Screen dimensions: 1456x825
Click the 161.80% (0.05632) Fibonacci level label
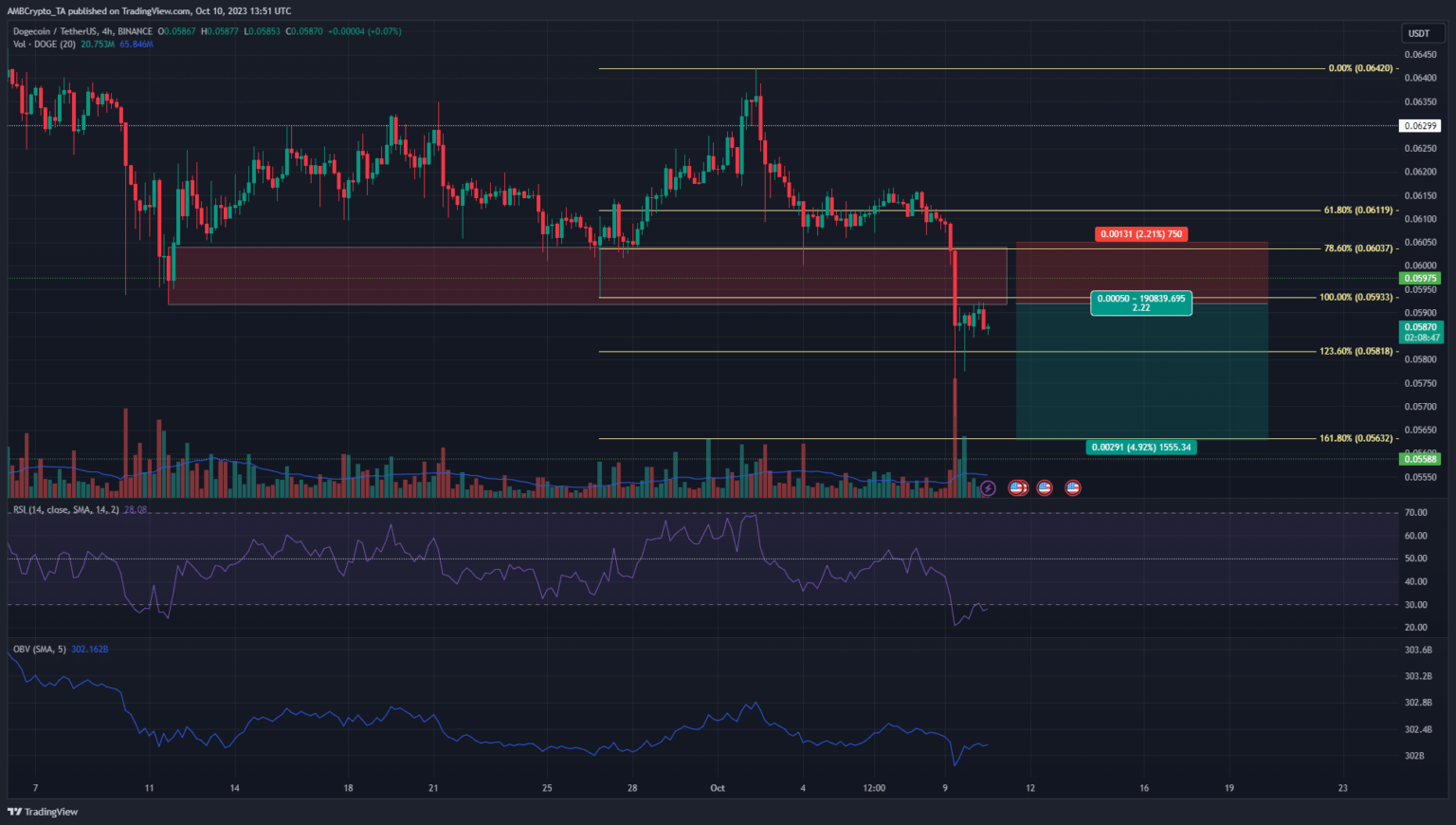pos(1356,439)
